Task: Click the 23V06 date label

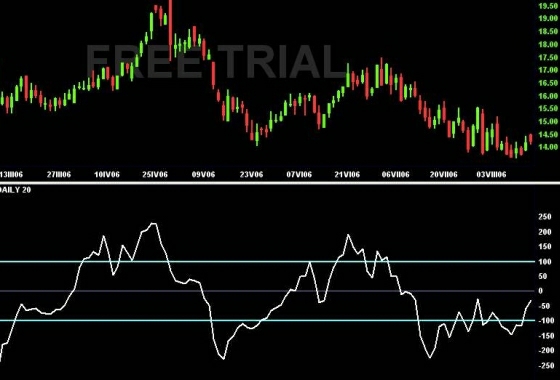Action: click(251, 175)
